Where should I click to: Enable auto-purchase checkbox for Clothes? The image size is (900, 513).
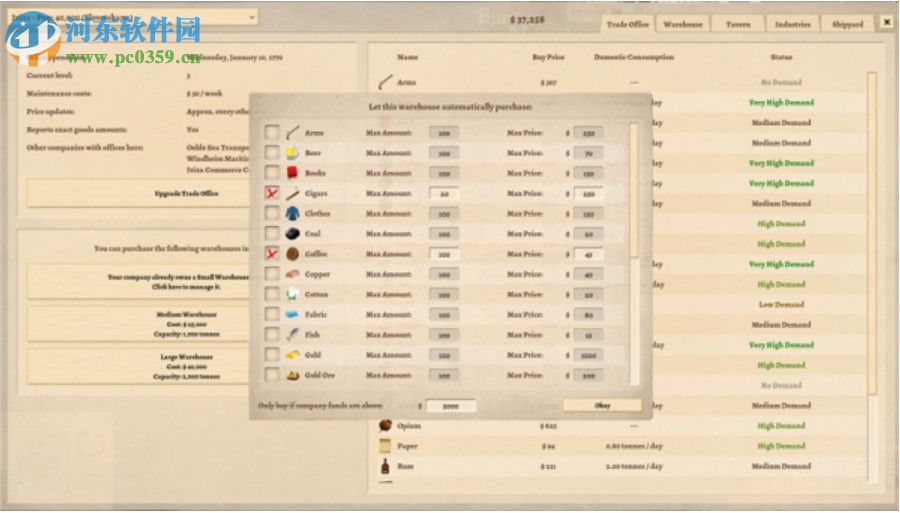(272, 213)
